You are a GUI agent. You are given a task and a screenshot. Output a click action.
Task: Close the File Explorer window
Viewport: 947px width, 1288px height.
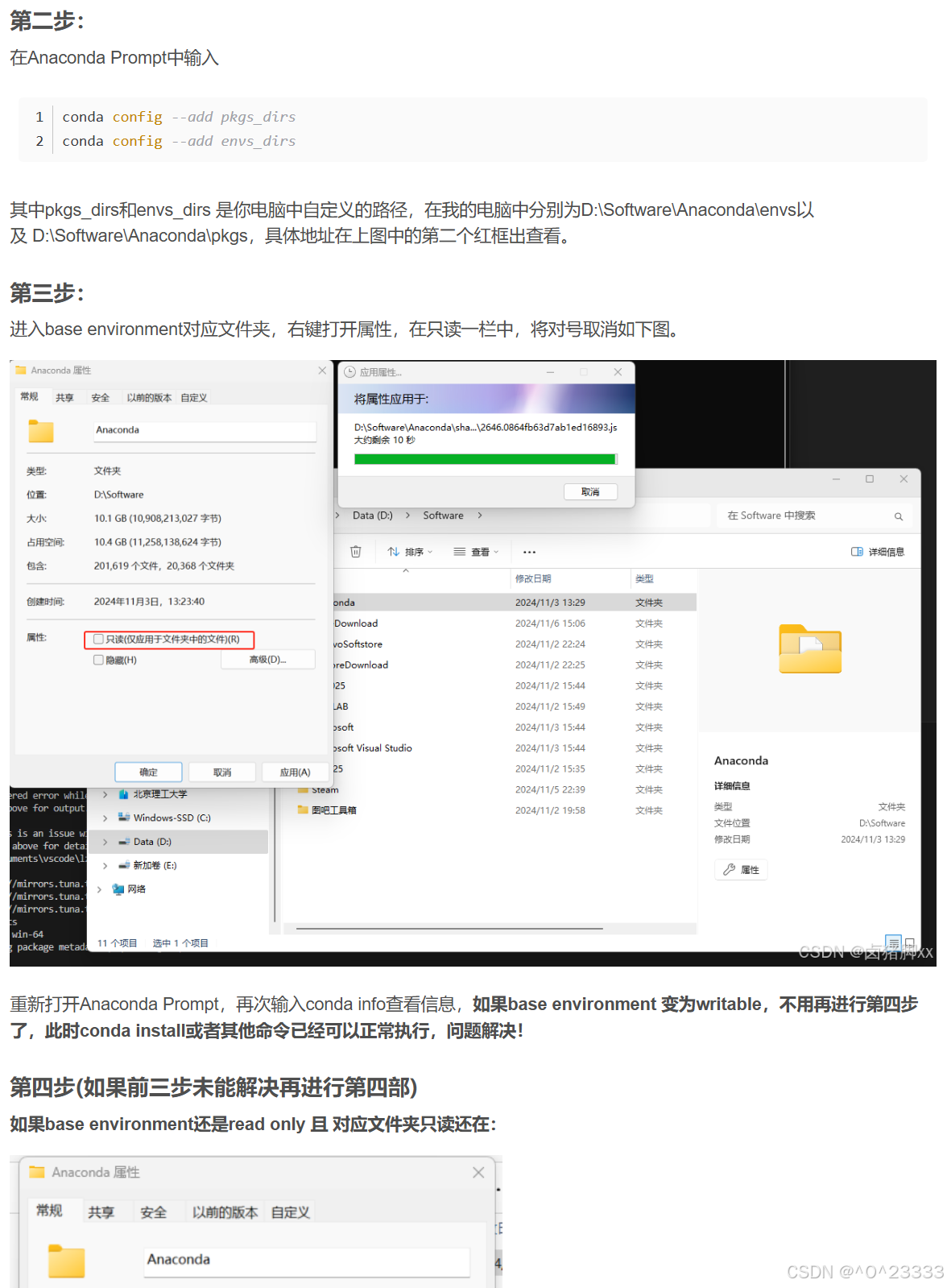(x=904, y=478)
